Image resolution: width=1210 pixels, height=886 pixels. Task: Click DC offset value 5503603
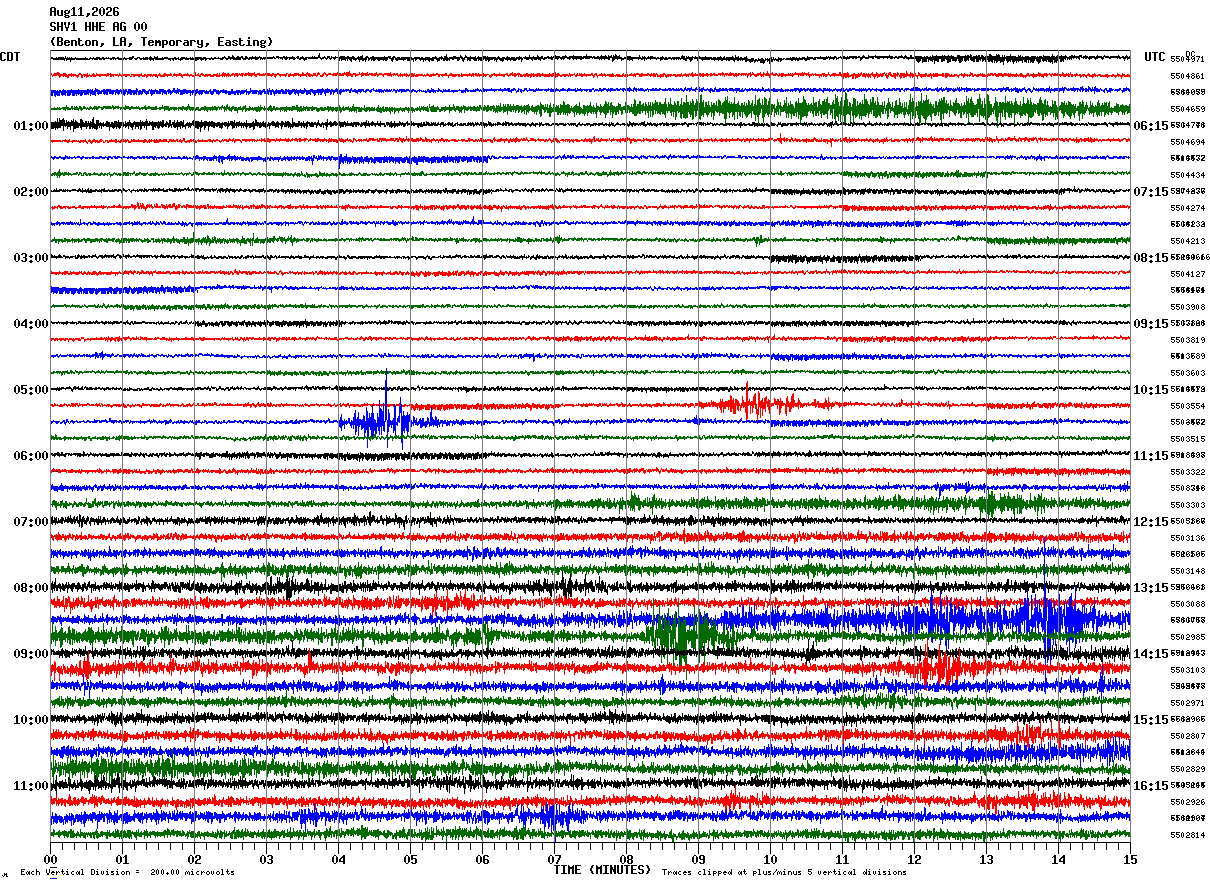(1187, 373)
